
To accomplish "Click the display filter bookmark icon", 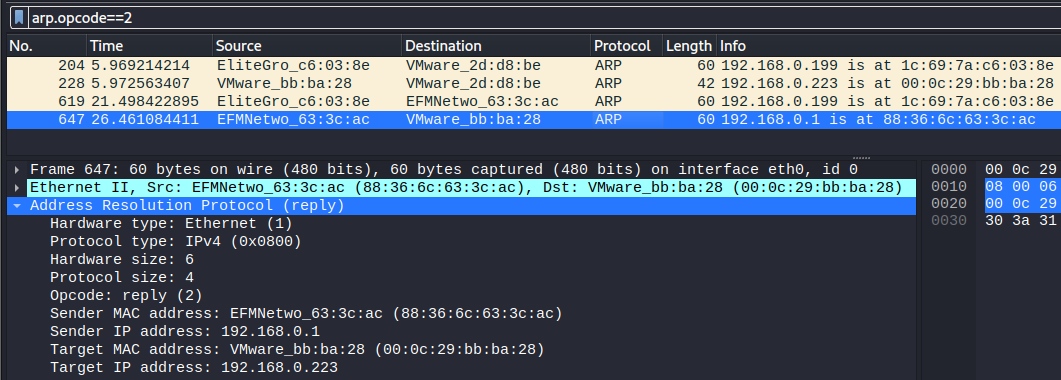I will click(x=20, y=18).
